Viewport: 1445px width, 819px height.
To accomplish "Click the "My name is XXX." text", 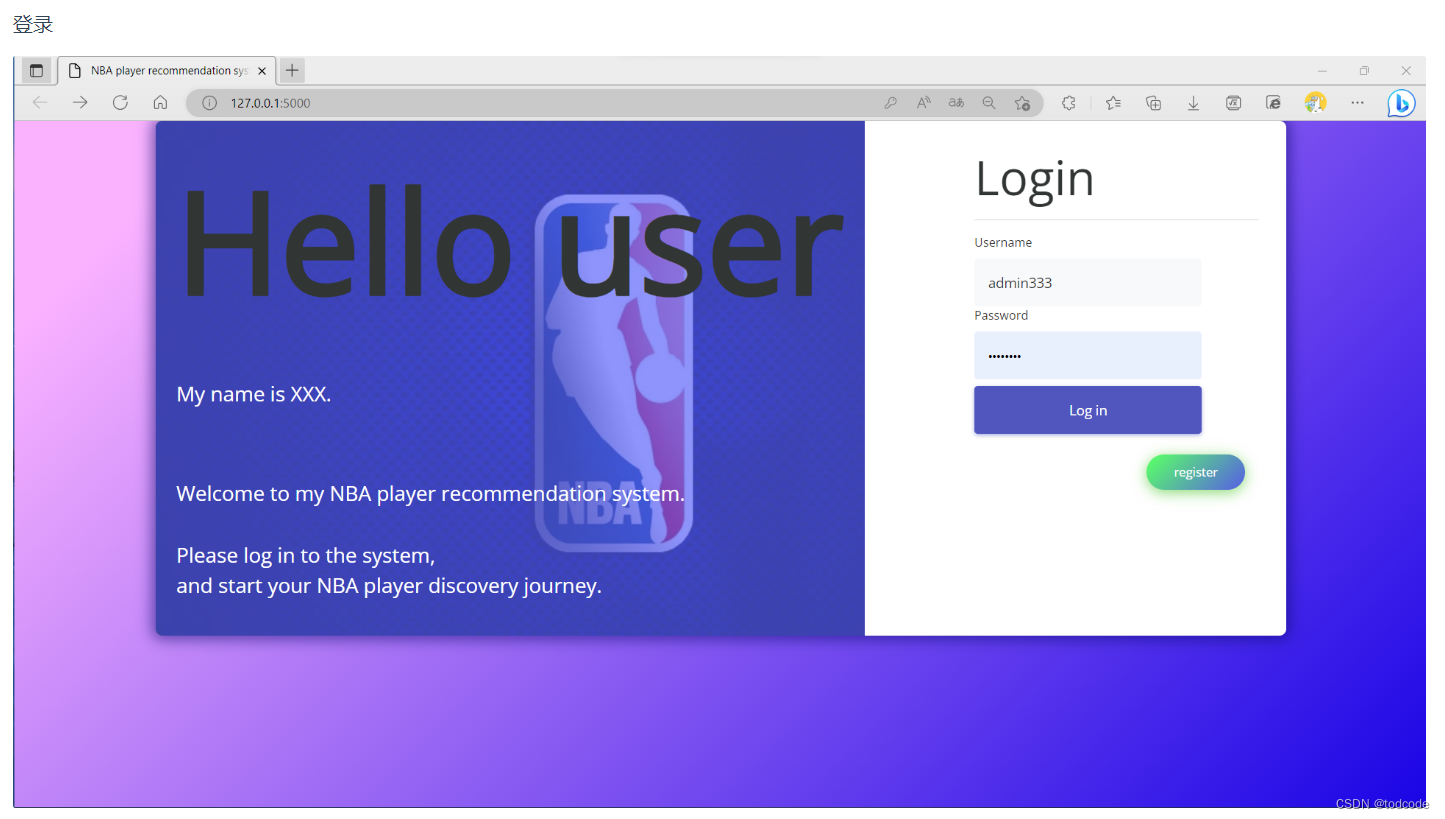I will [x=253, y=394].
